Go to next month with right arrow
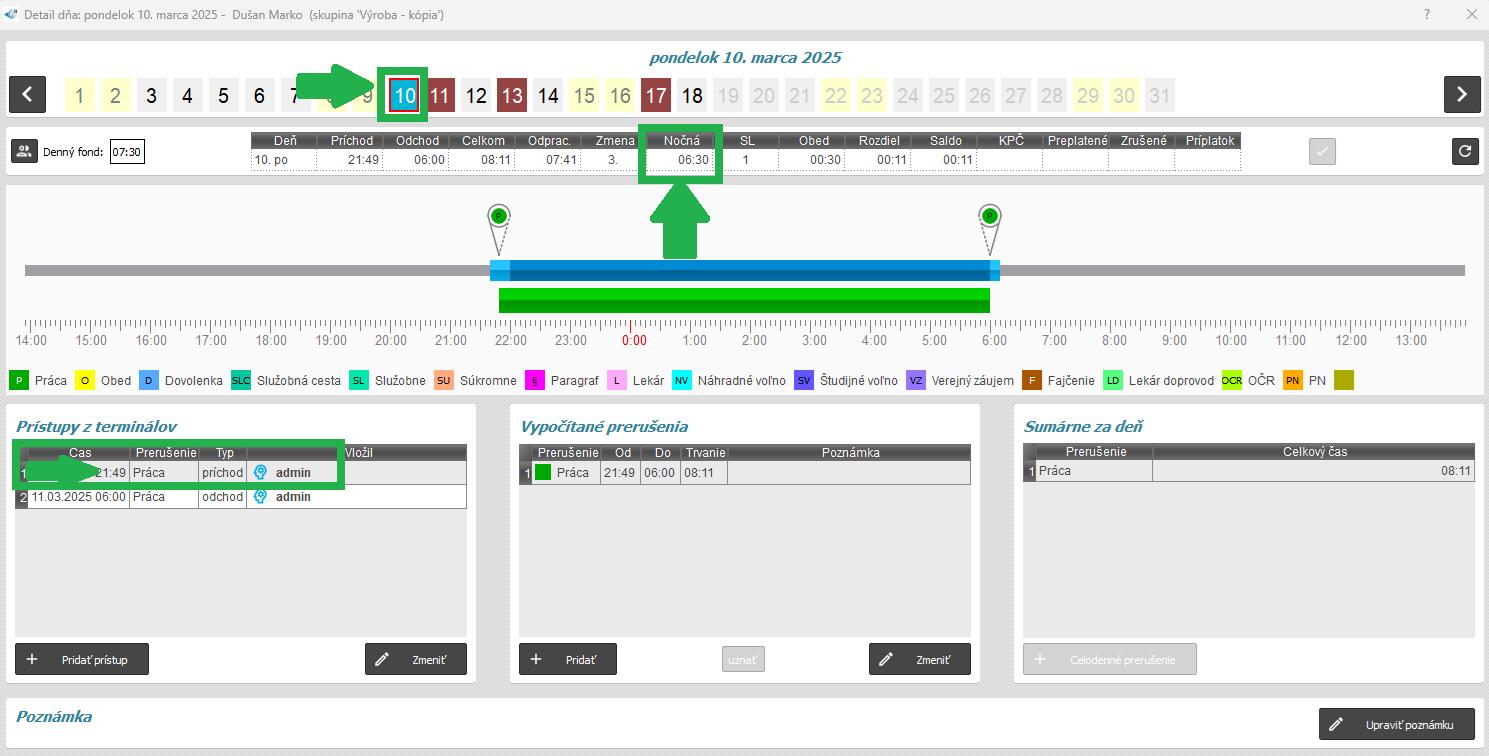The width and height of the screenshot is (1489, 756). tap(1461, 95)
